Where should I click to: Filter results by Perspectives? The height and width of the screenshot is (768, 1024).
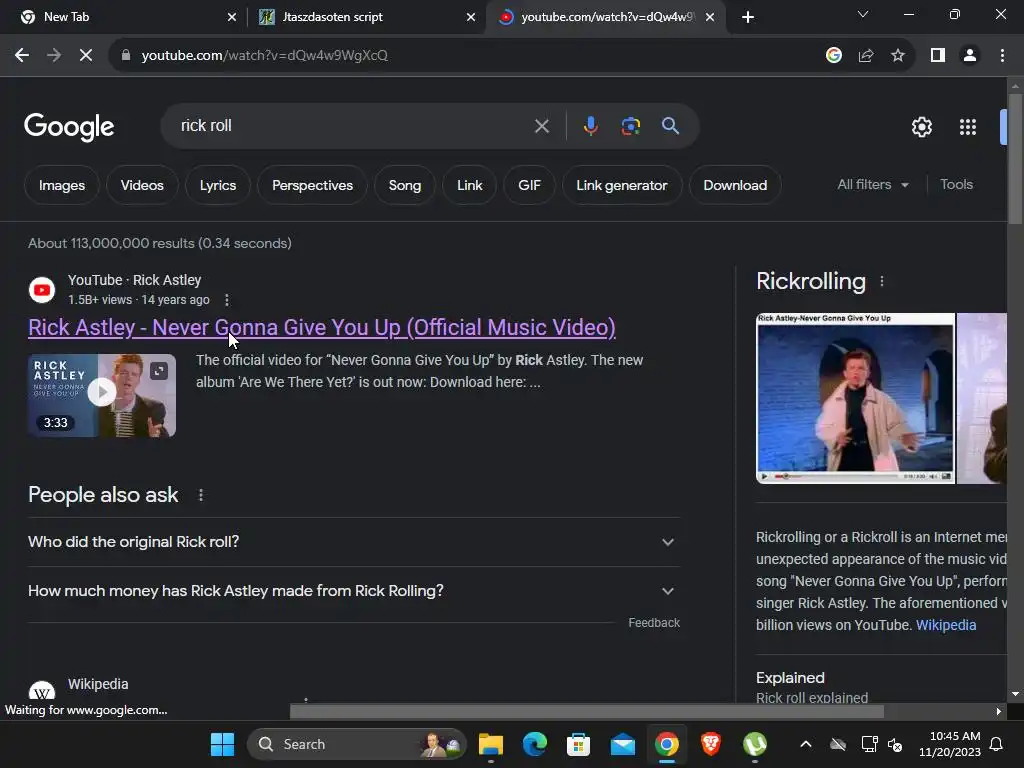[x=312, y=185]
